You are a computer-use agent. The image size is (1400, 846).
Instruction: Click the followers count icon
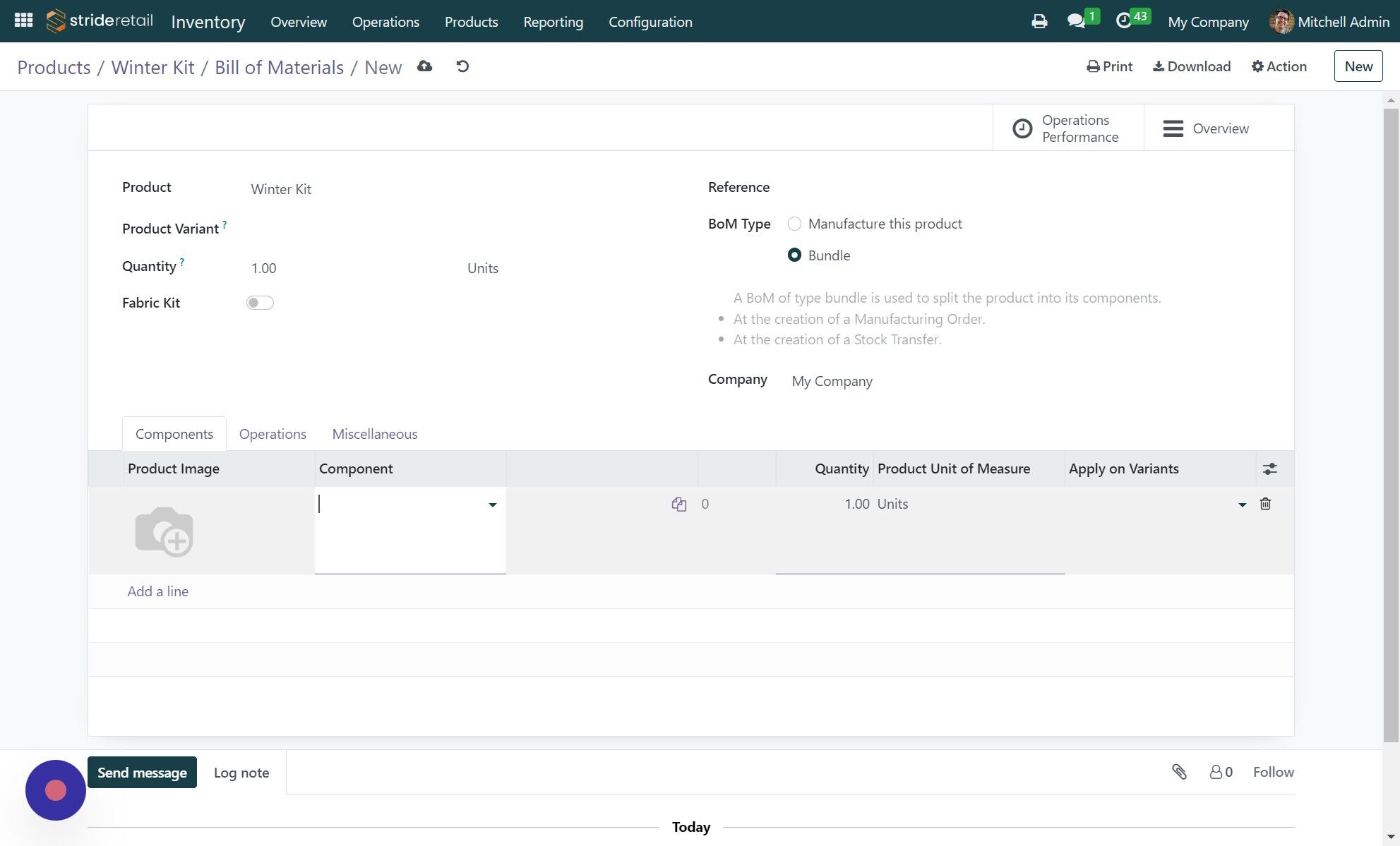point(1221,772)
